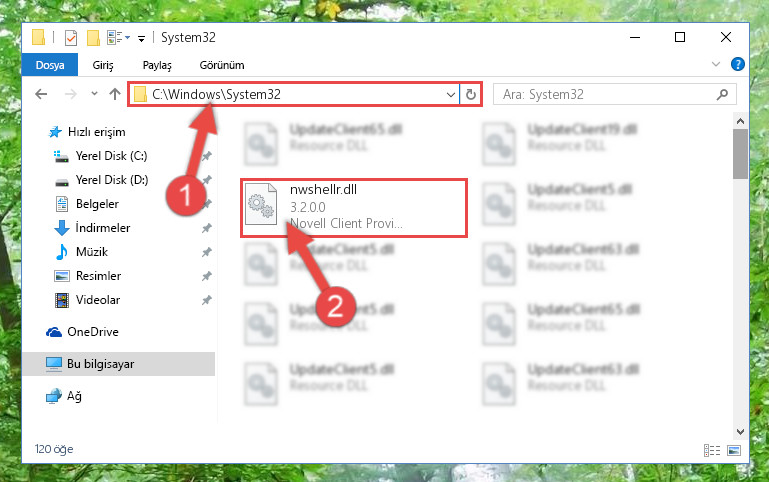Expand the ribbon with chevron
Viewport: 769px width, 482px height.
[x=716, y=64]
